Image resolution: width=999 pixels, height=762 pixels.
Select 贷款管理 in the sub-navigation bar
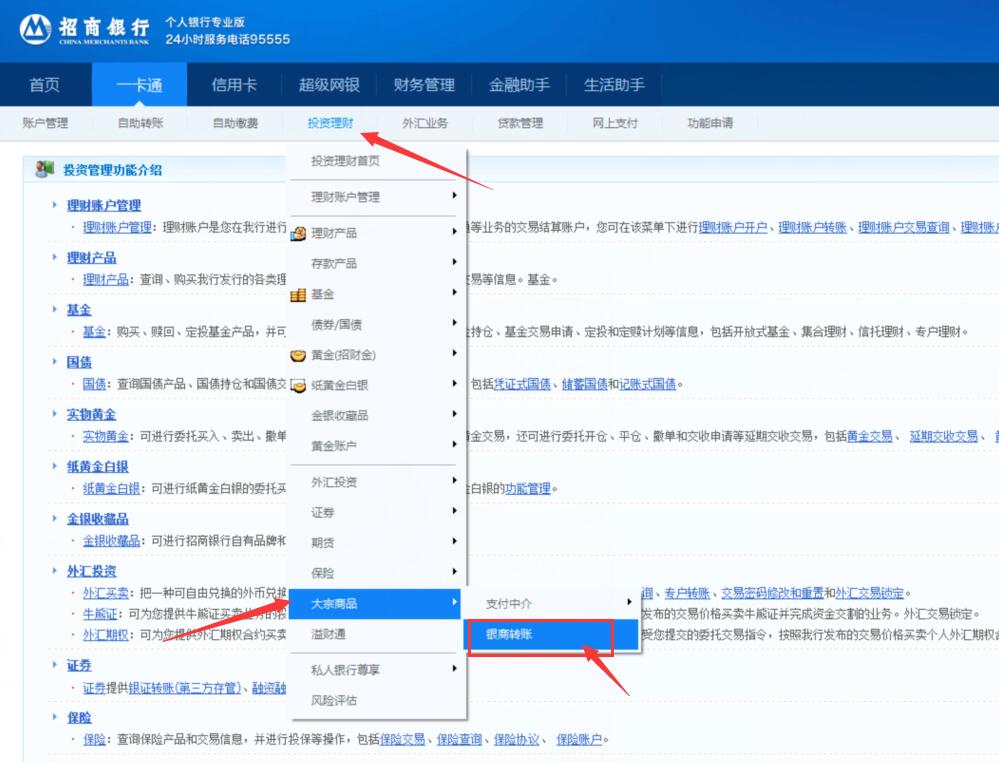pos(520,123)
